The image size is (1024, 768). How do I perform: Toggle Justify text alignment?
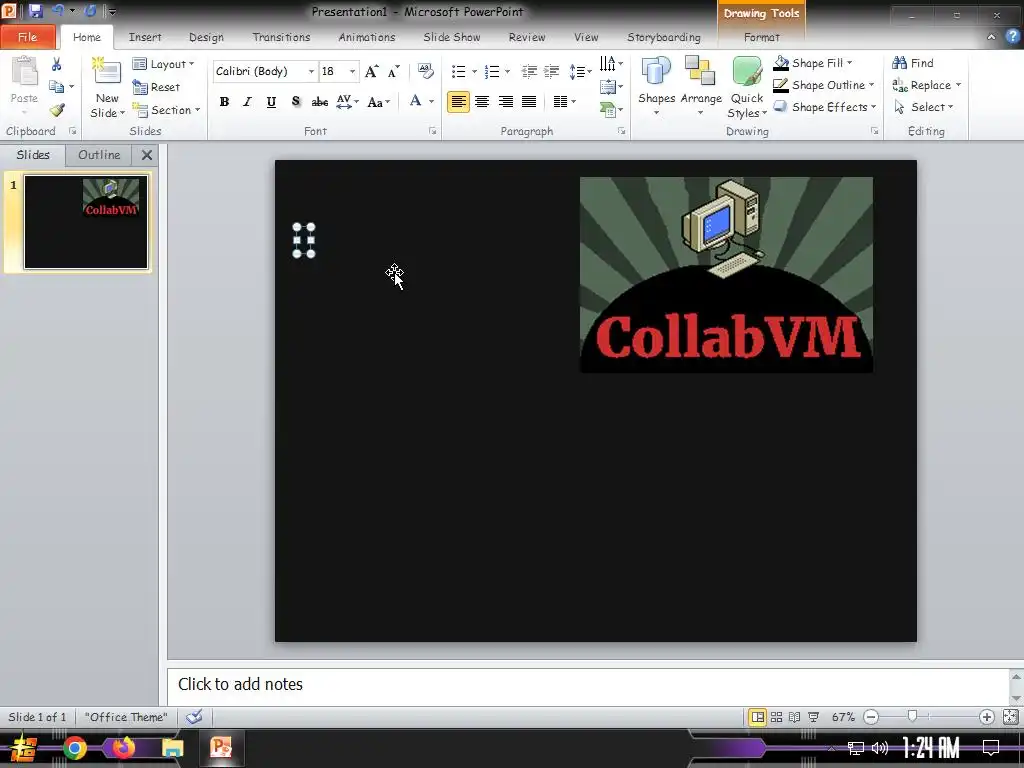tap(529, 102)
